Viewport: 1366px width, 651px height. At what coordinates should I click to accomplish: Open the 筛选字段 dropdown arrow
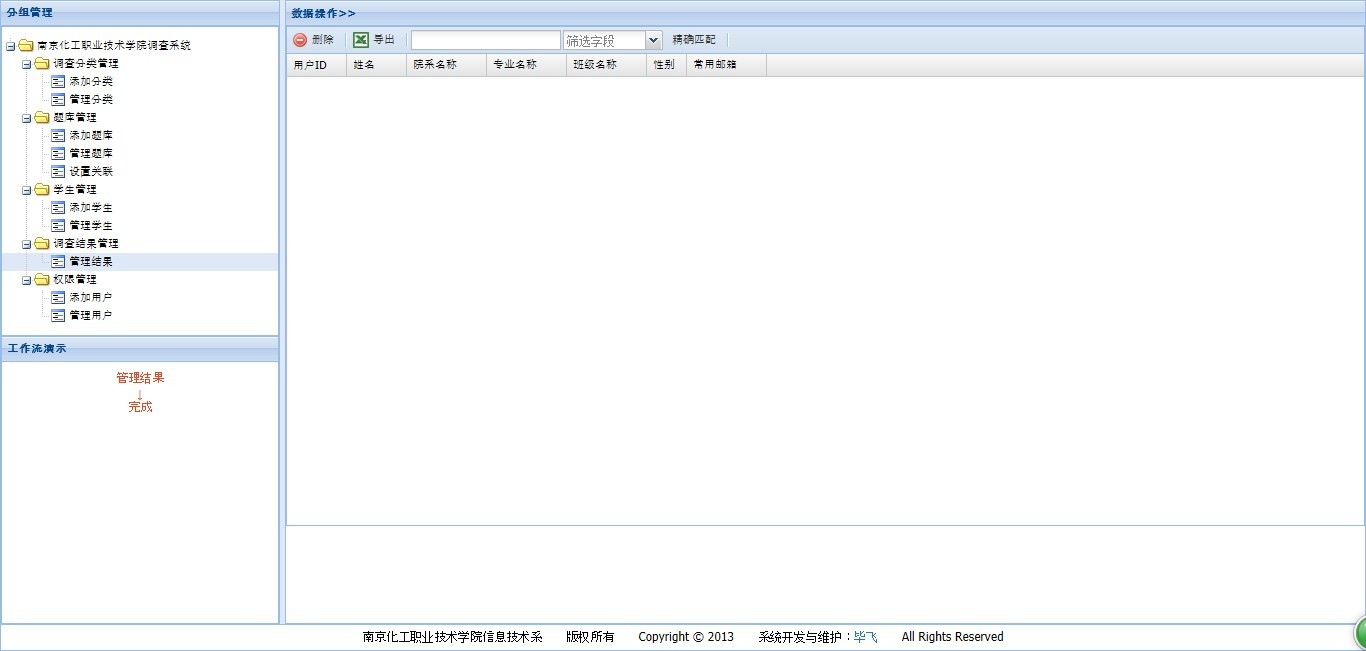pyautogui.click(x=654, y=40)
